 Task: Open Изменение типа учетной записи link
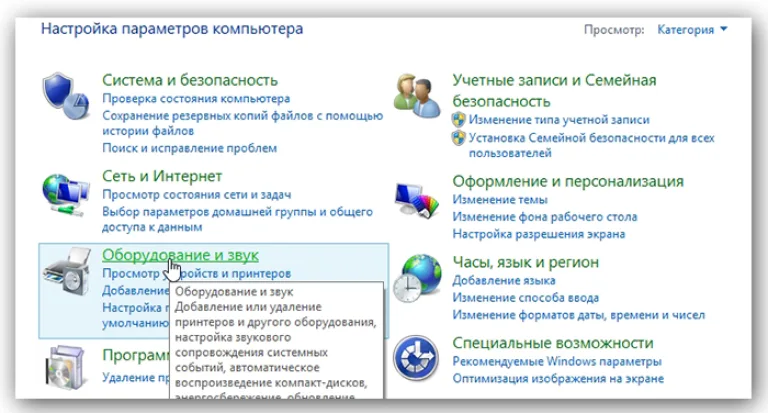pyautogui.click(x=559, y=120)
